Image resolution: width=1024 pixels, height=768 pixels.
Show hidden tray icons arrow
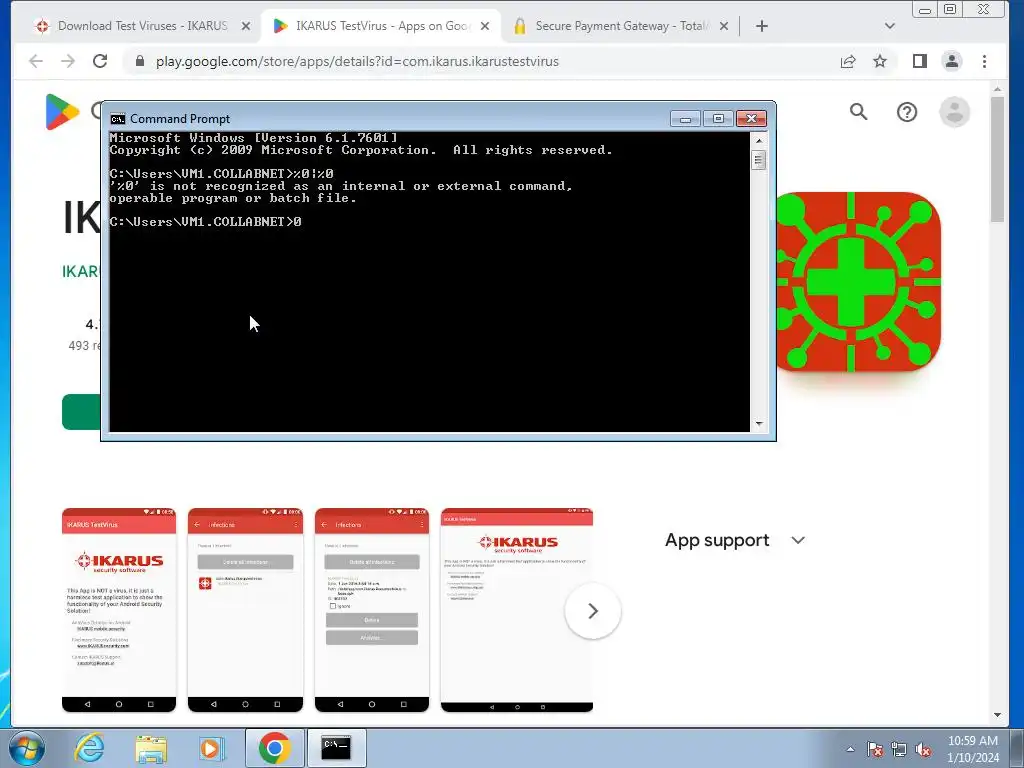pos(850,750)
